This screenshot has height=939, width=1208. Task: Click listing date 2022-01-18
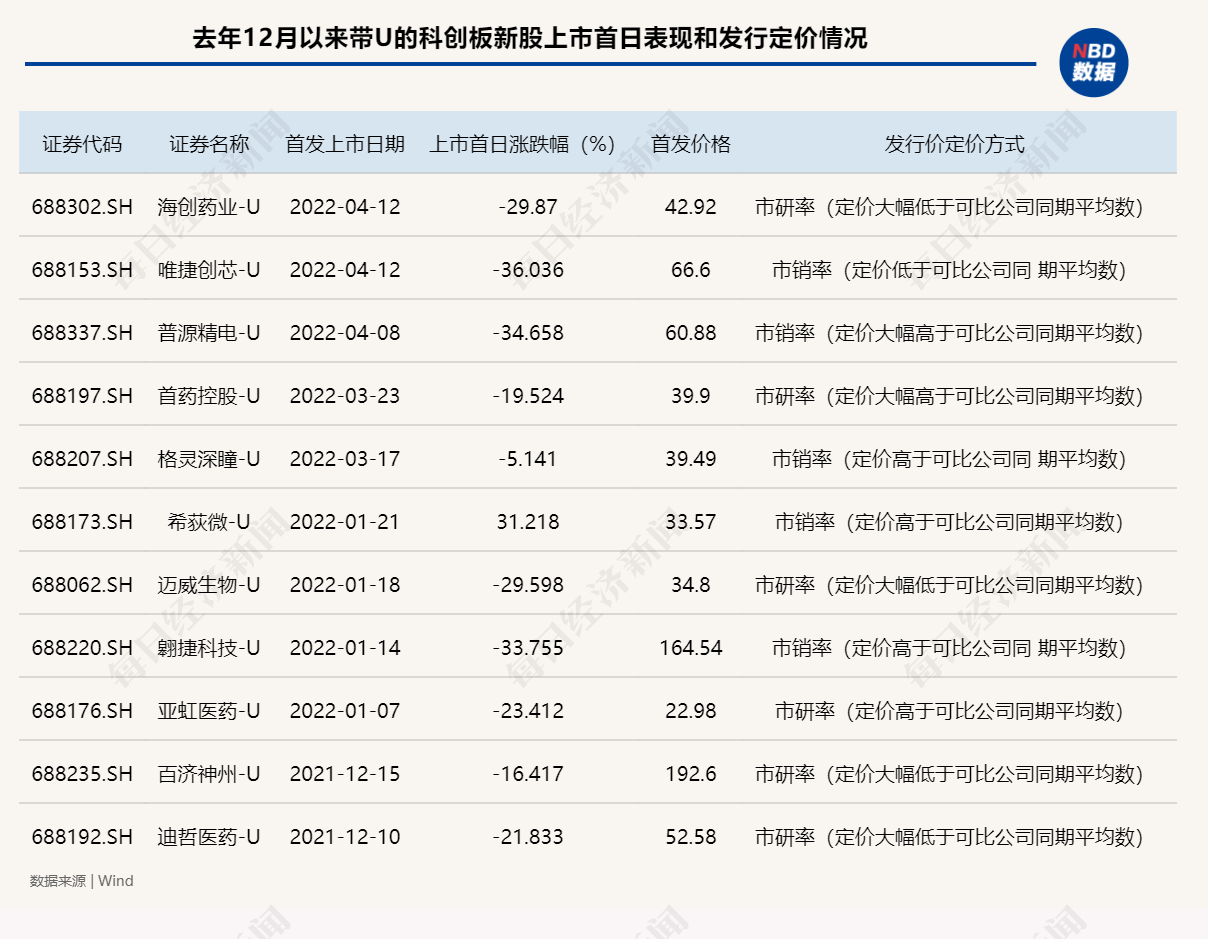tap(345, 585)
